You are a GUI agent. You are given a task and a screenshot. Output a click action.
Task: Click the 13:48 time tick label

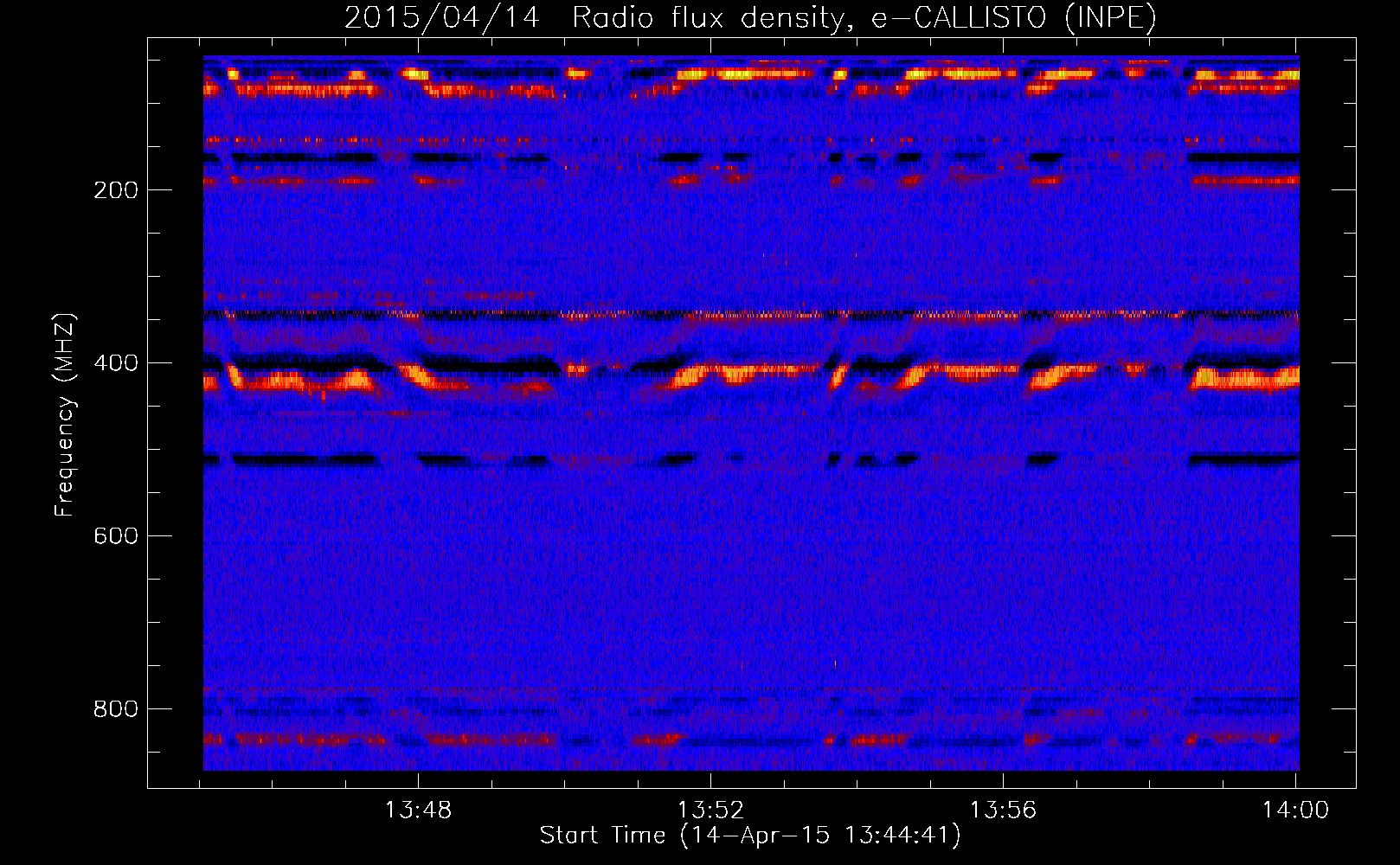tap(418, 811)
